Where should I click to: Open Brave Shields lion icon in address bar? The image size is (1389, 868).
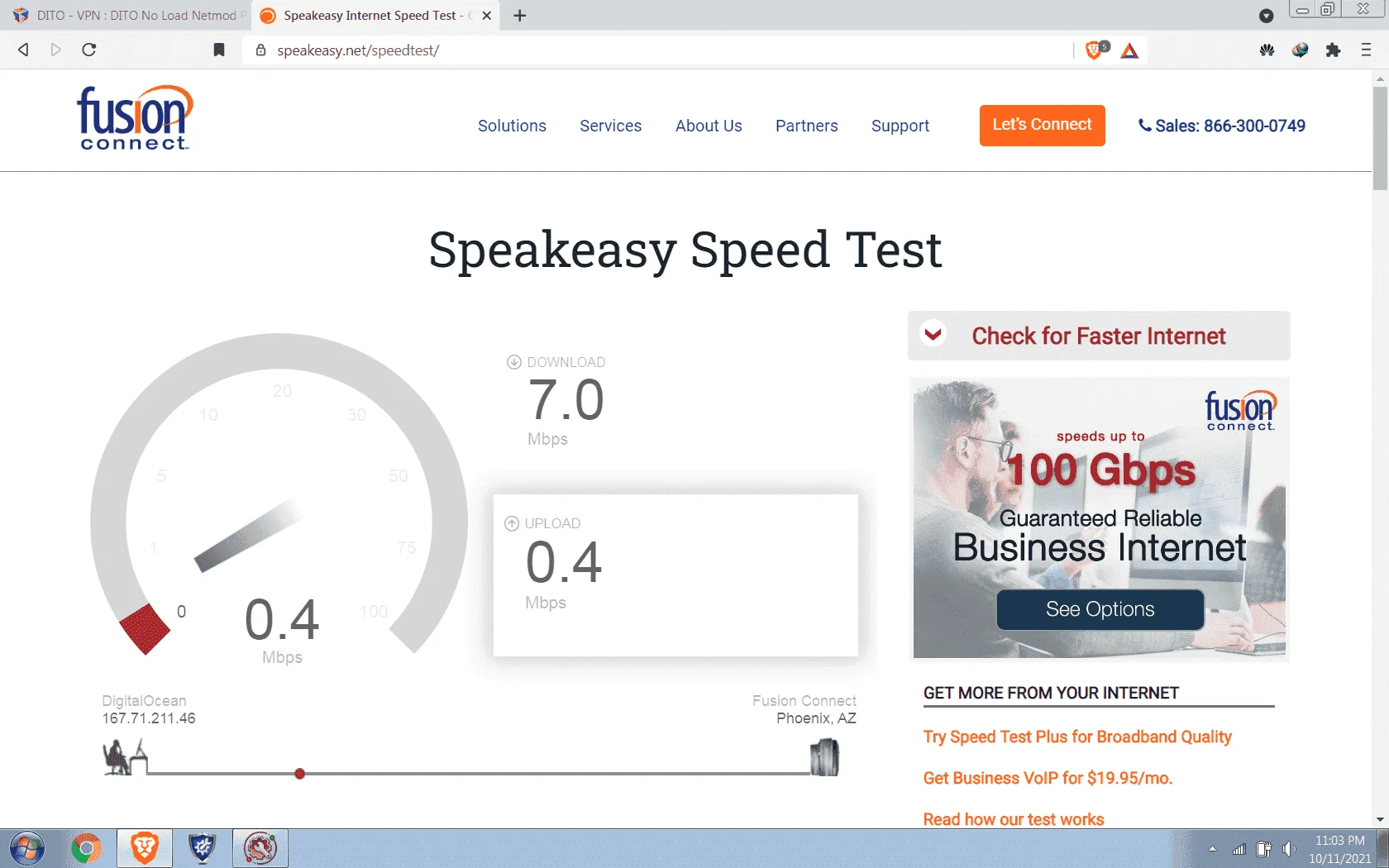point(1095,50)
